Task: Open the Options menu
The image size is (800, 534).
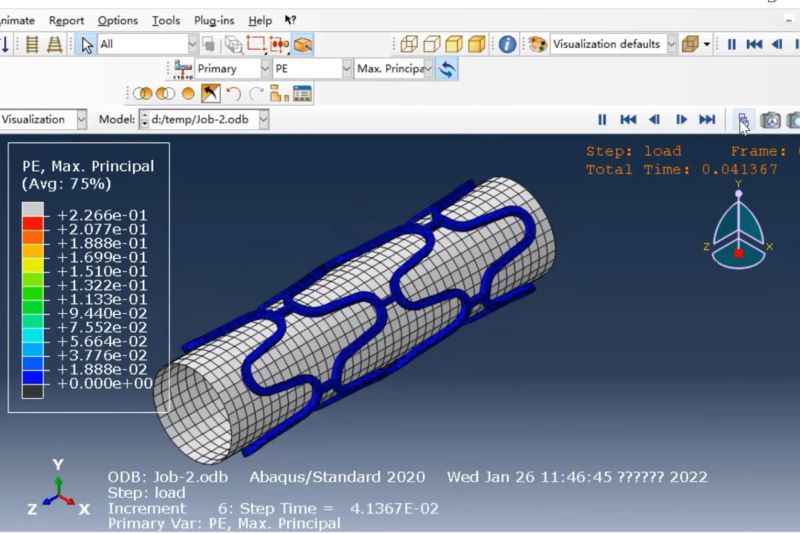Action: pyautogui.click(x=118, y=20)
